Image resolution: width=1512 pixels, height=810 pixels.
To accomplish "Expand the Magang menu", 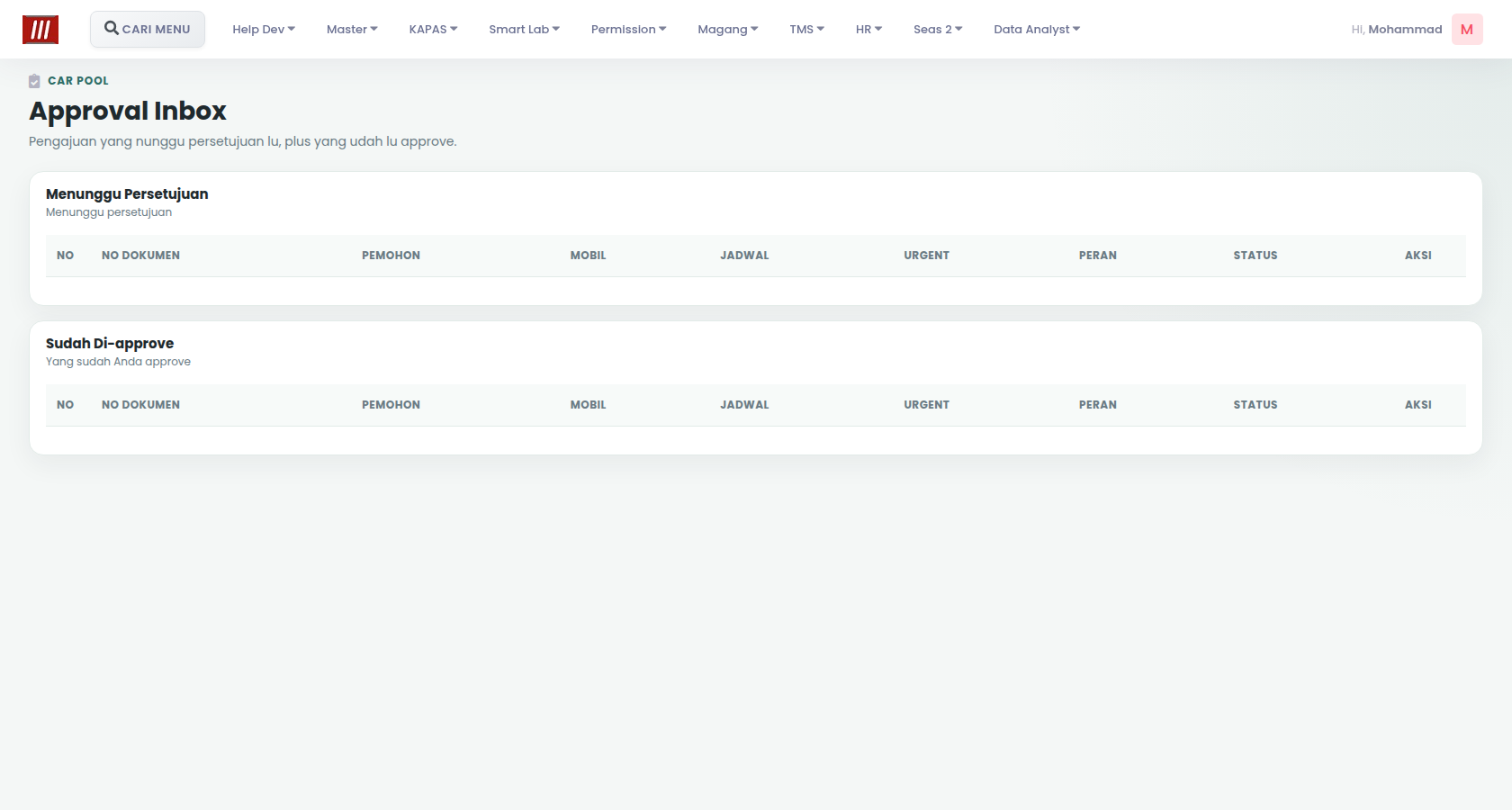I will (727, 30).
